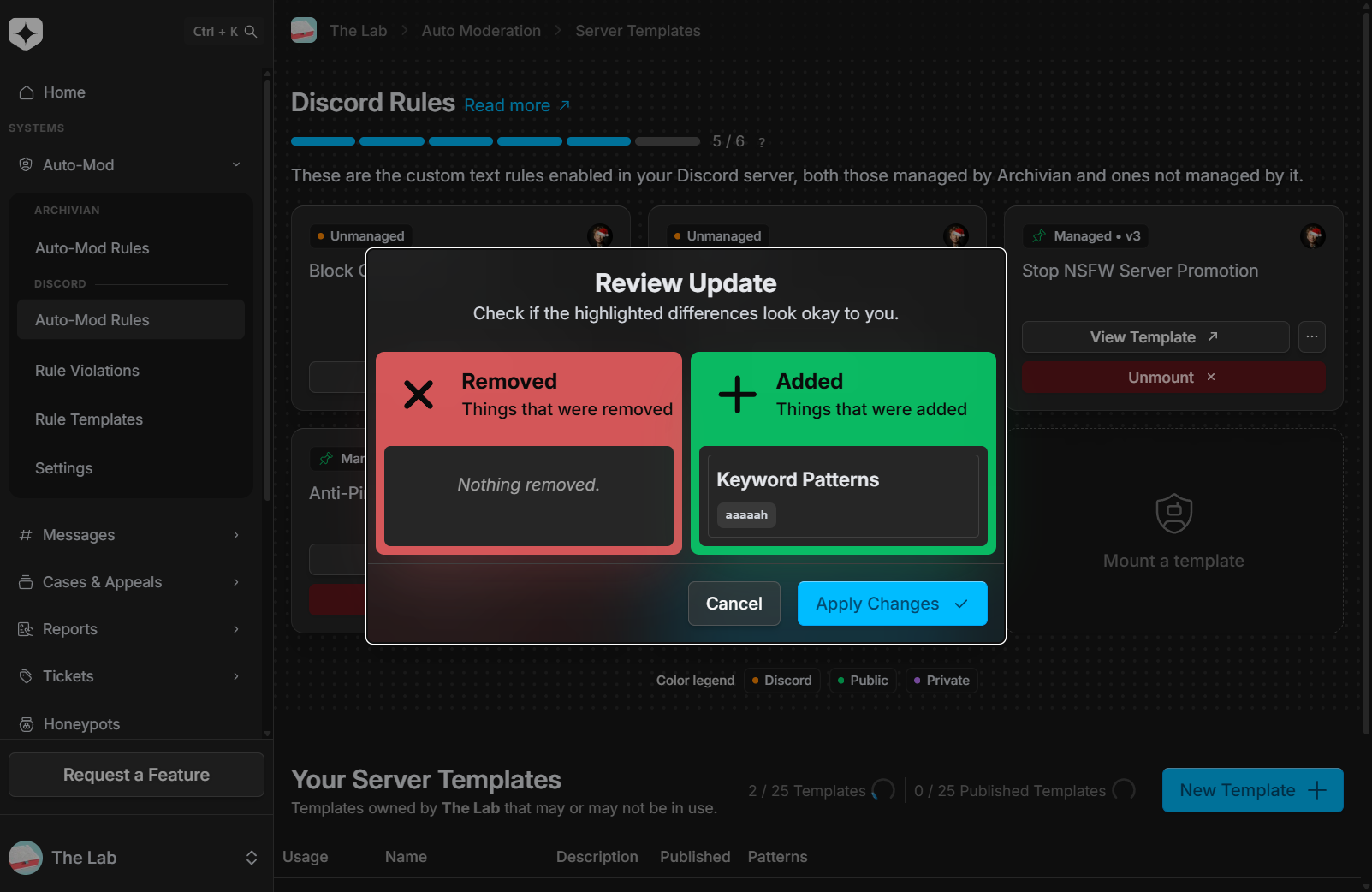Click the Apply Changes checkmark icon
1372x892 pixels.
961,604
